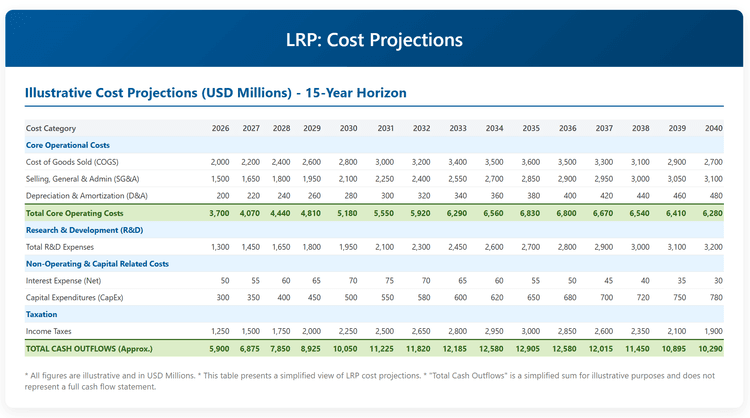Click SG&A 2039 value 3,050

[676, 179]
